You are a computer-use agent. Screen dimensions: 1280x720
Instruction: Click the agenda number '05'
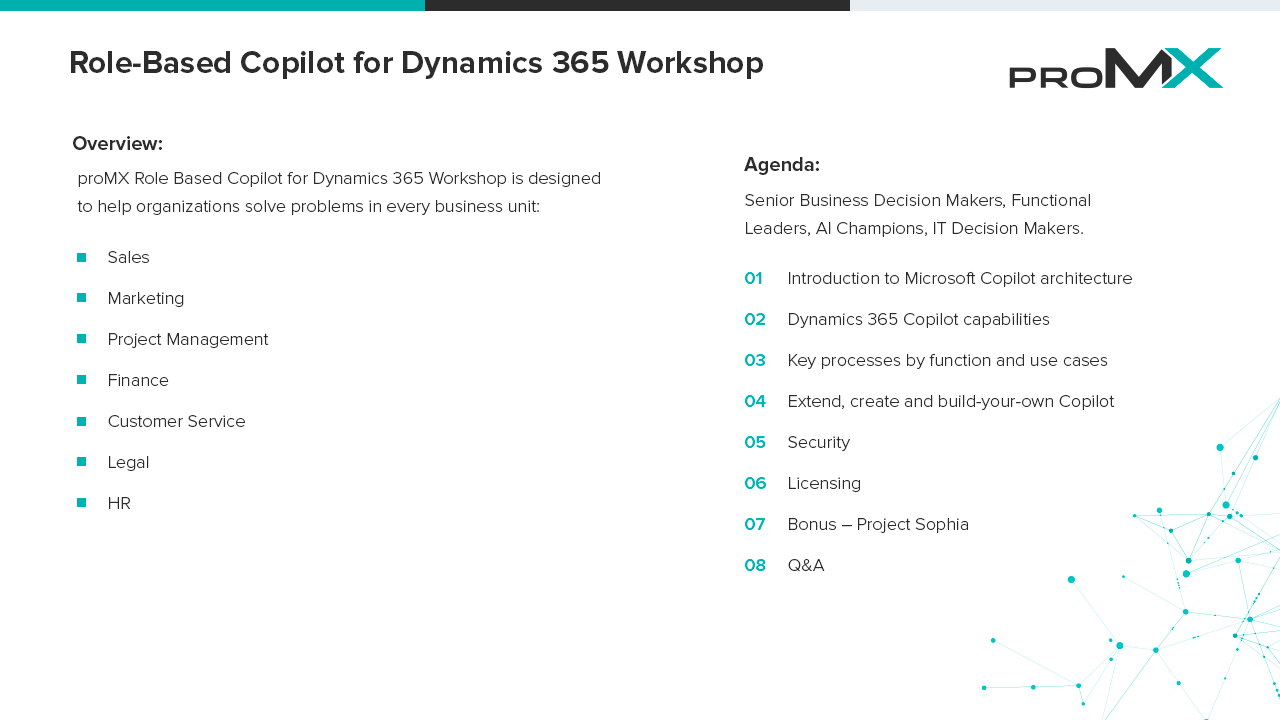(755, 442)
